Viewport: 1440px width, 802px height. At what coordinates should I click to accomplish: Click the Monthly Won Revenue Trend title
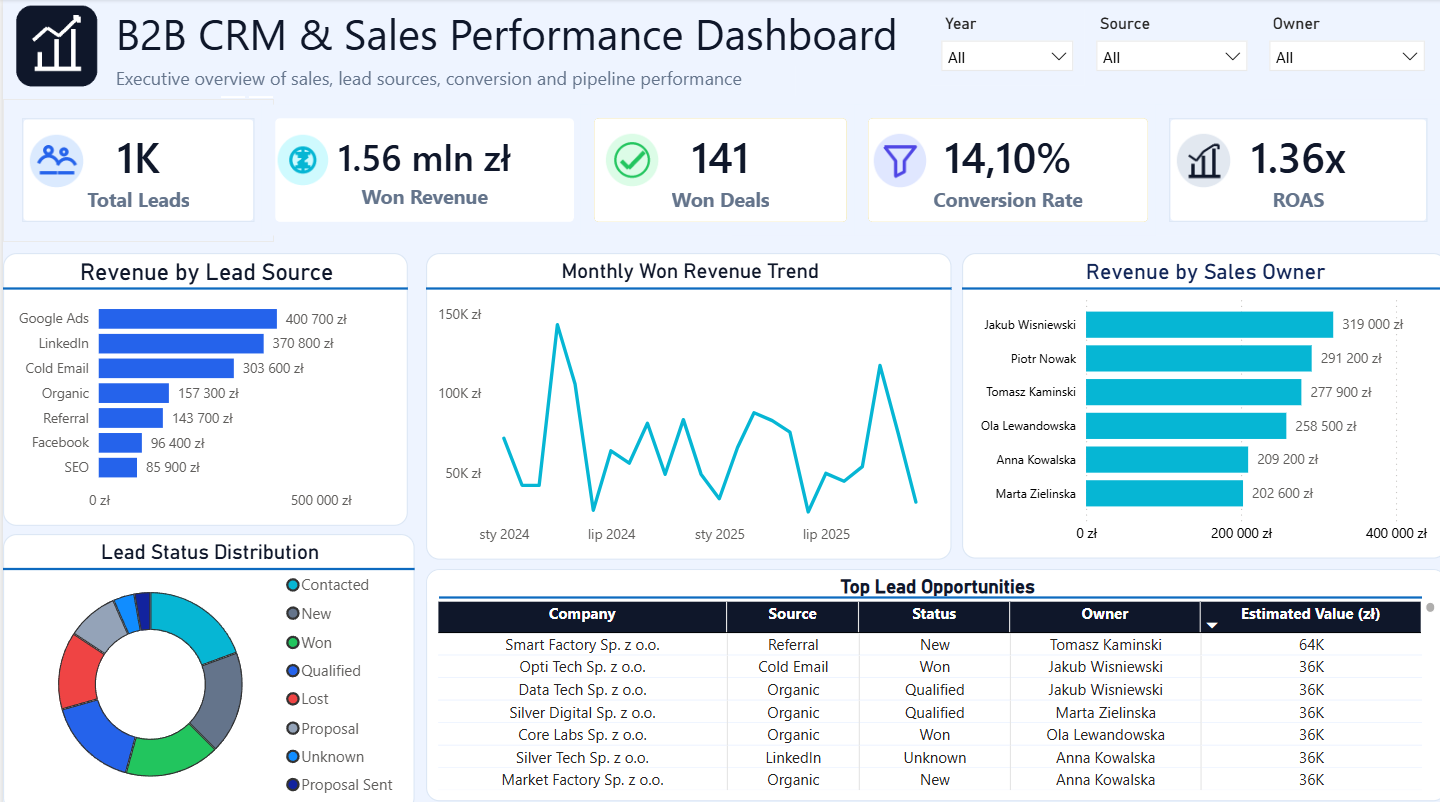pos(690,271)
